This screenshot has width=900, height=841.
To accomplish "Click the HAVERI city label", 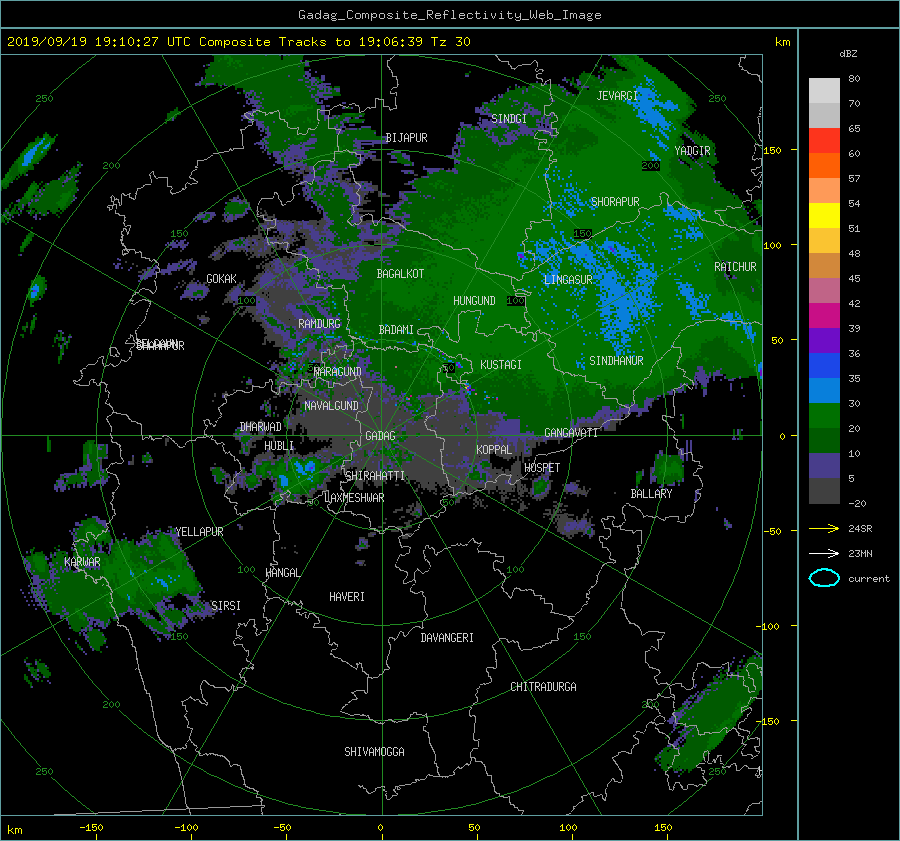I will pos(347,597).
